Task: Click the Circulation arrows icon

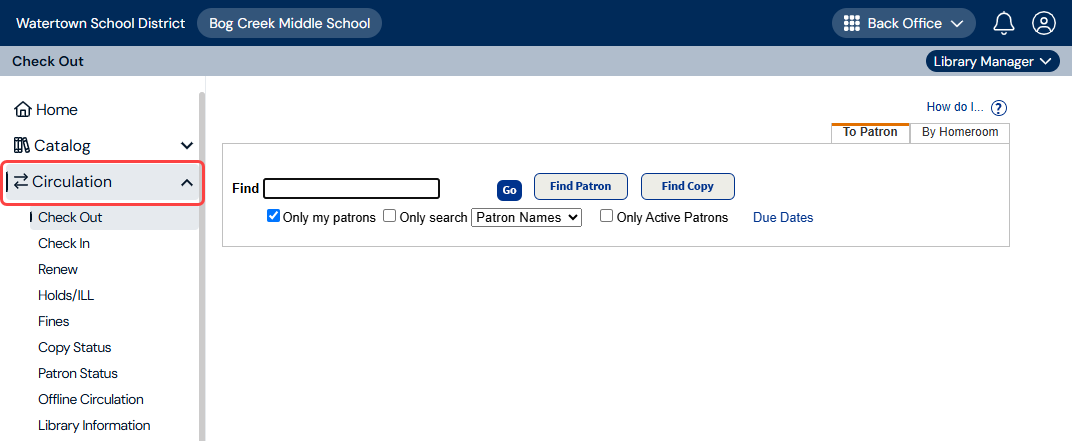Action: tap(21, 181)
